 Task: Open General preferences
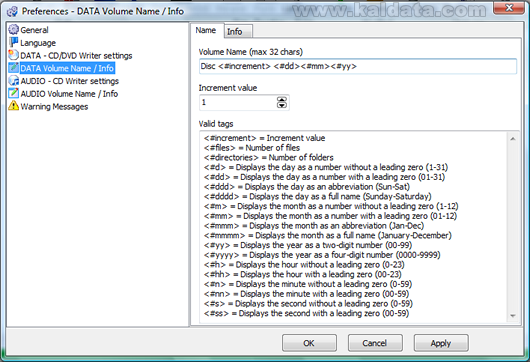click(x=34, y=30)
